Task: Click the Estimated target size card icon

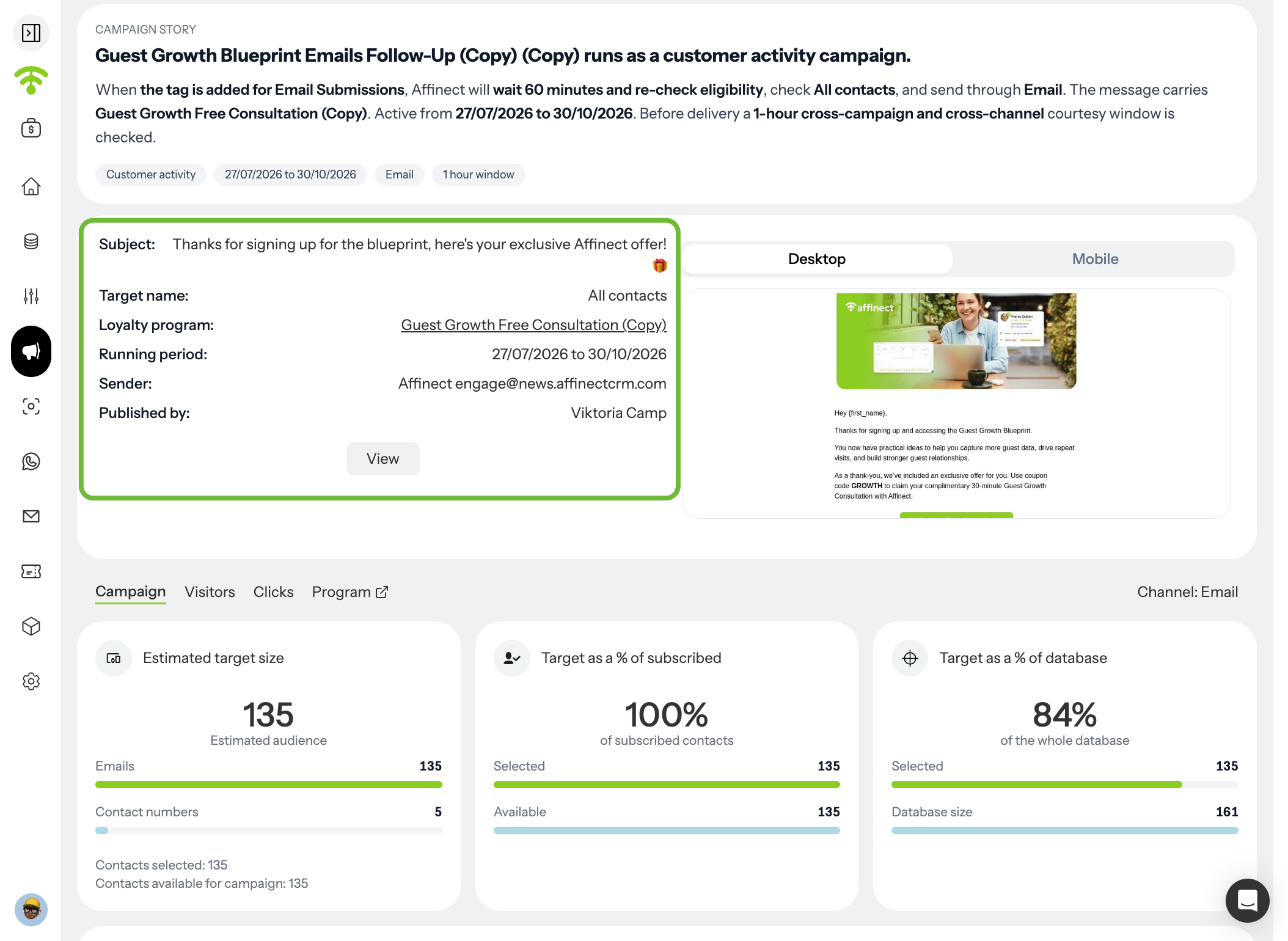Action: pos(114,658)
